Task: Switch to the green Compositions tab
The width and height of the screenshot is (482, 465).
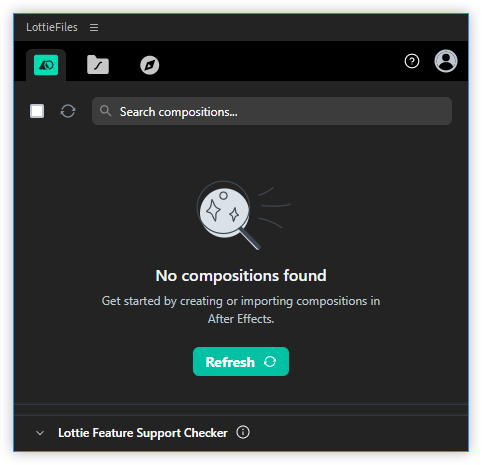Action: coord(46,65)
